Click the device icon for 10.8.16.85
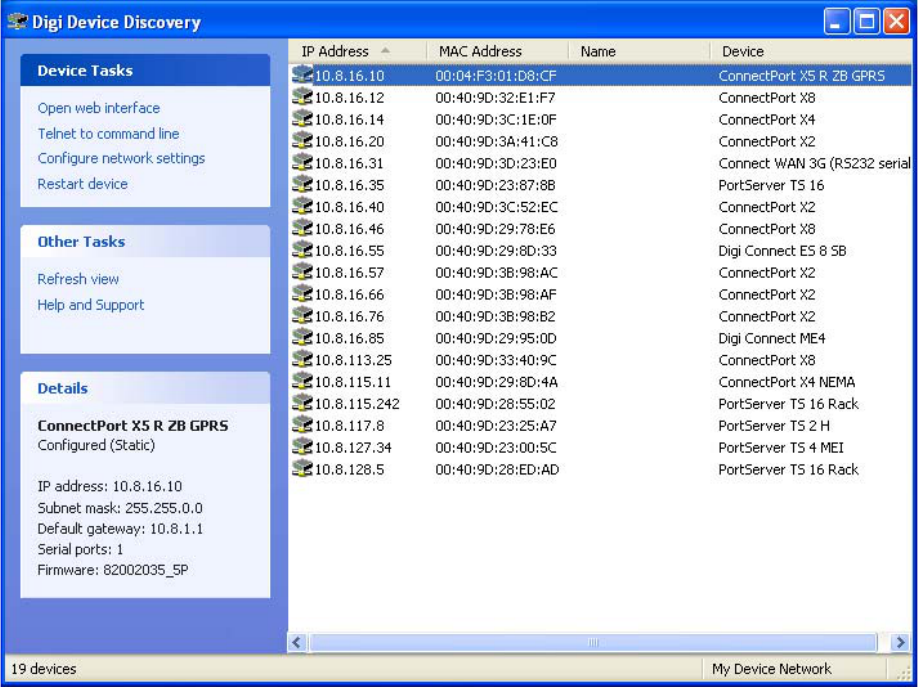 (302, 337)
